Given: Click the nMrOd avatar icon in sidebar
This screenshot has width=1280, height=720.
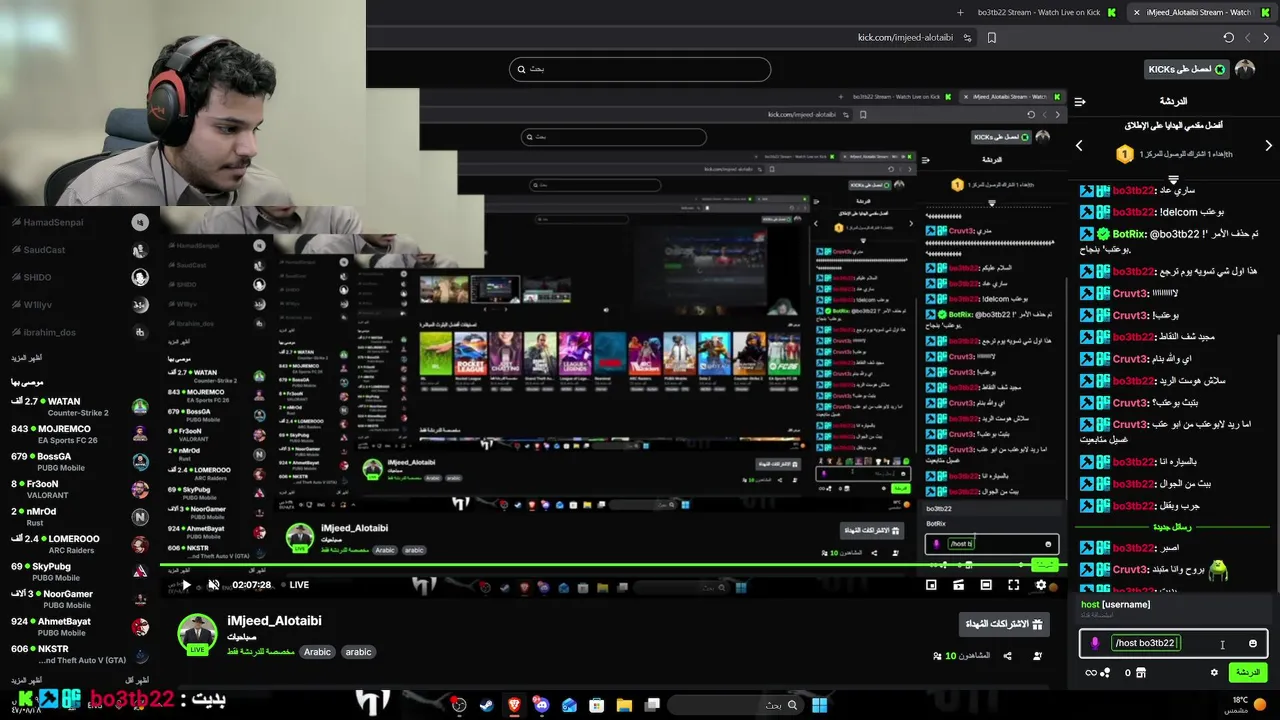Looking at the screenshot, I should (140, 517).
